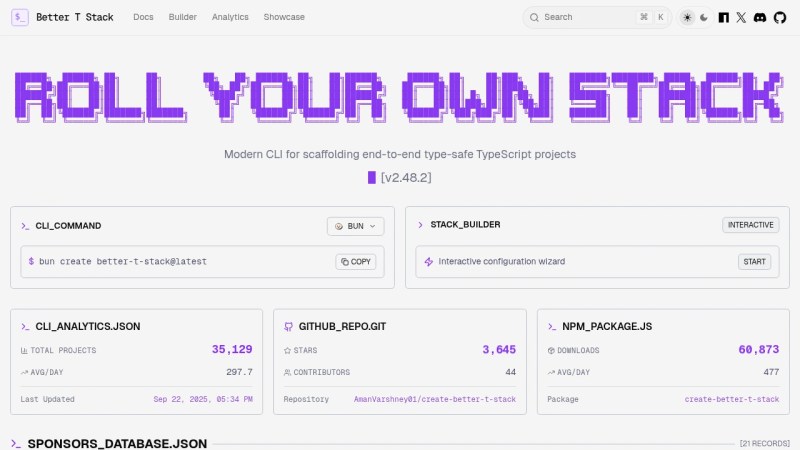Click START on configuration wizard
Viewport: 800px width, 450px height.
(754, 262)
